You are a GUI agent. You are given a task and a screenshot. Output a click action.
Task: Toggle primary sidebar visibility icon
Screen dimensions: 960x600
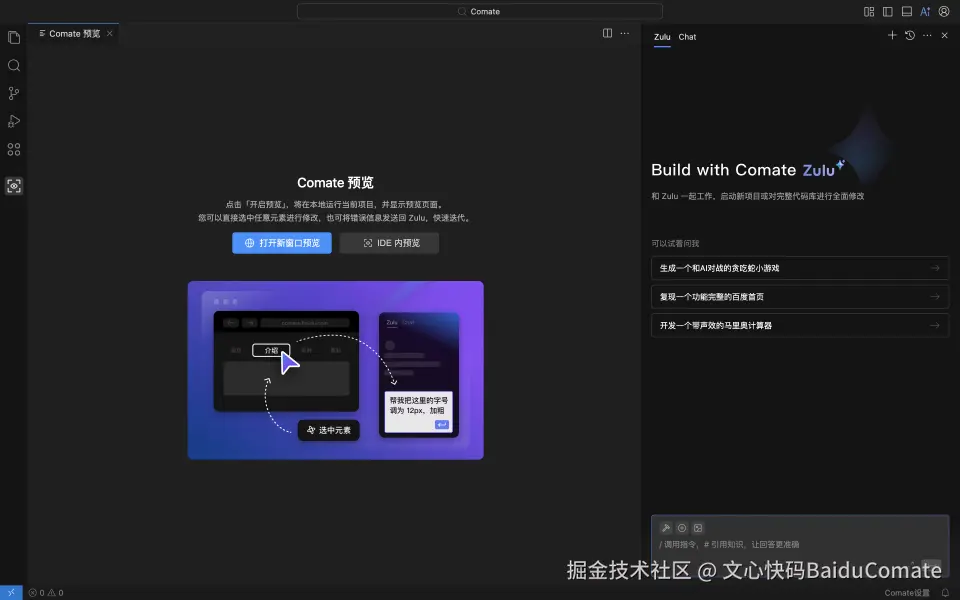click(888, 12)
